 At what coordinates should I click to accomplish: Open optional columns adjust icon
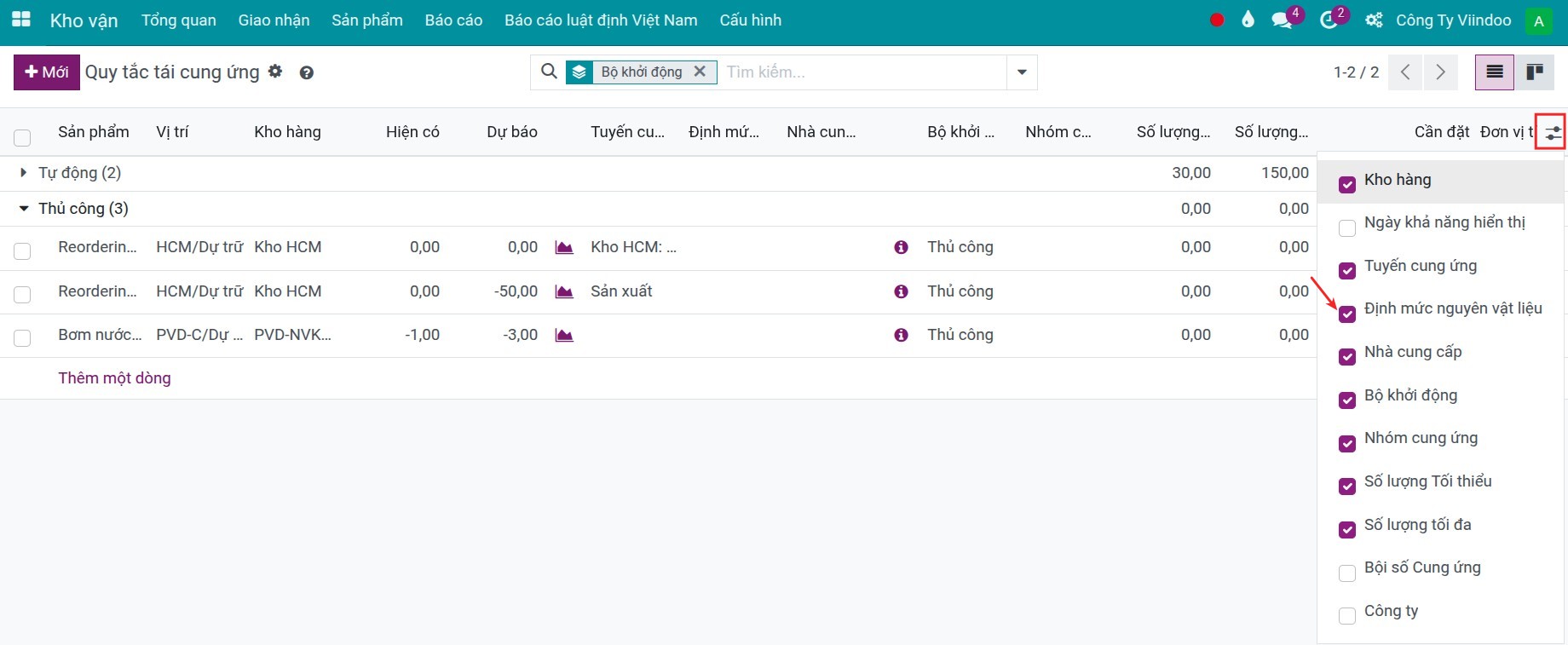[1553, 133]
